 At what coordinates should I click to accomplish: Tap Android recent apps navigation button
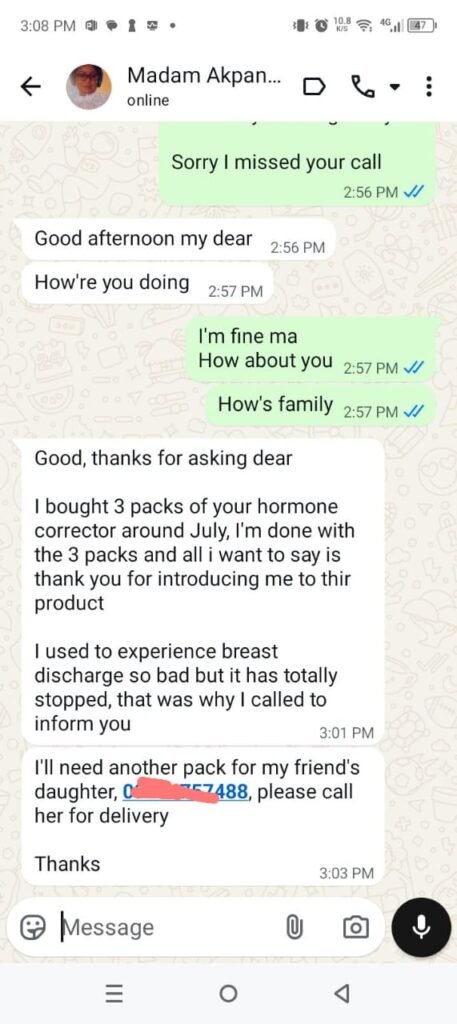point(114,994)
